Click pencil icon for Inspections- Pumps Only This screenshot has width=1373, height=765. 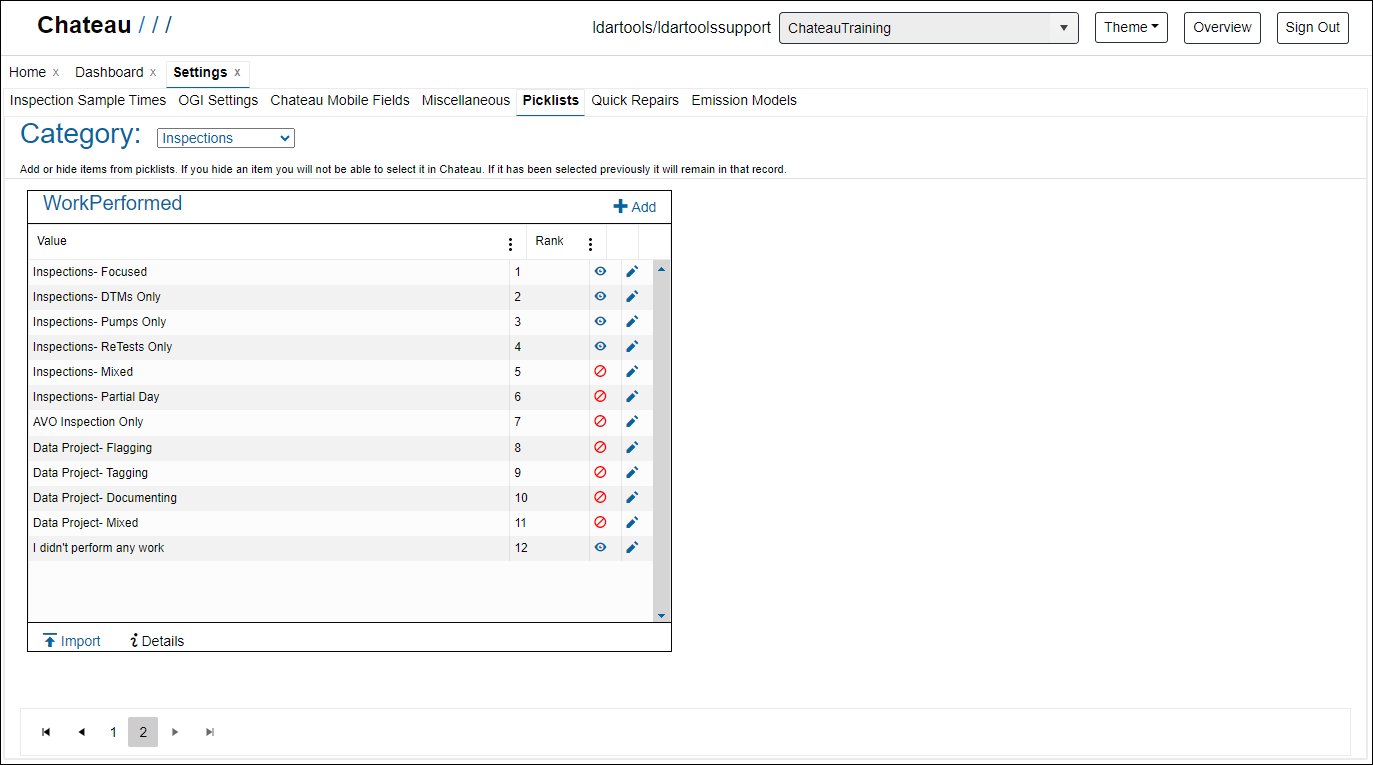[632, 321]
